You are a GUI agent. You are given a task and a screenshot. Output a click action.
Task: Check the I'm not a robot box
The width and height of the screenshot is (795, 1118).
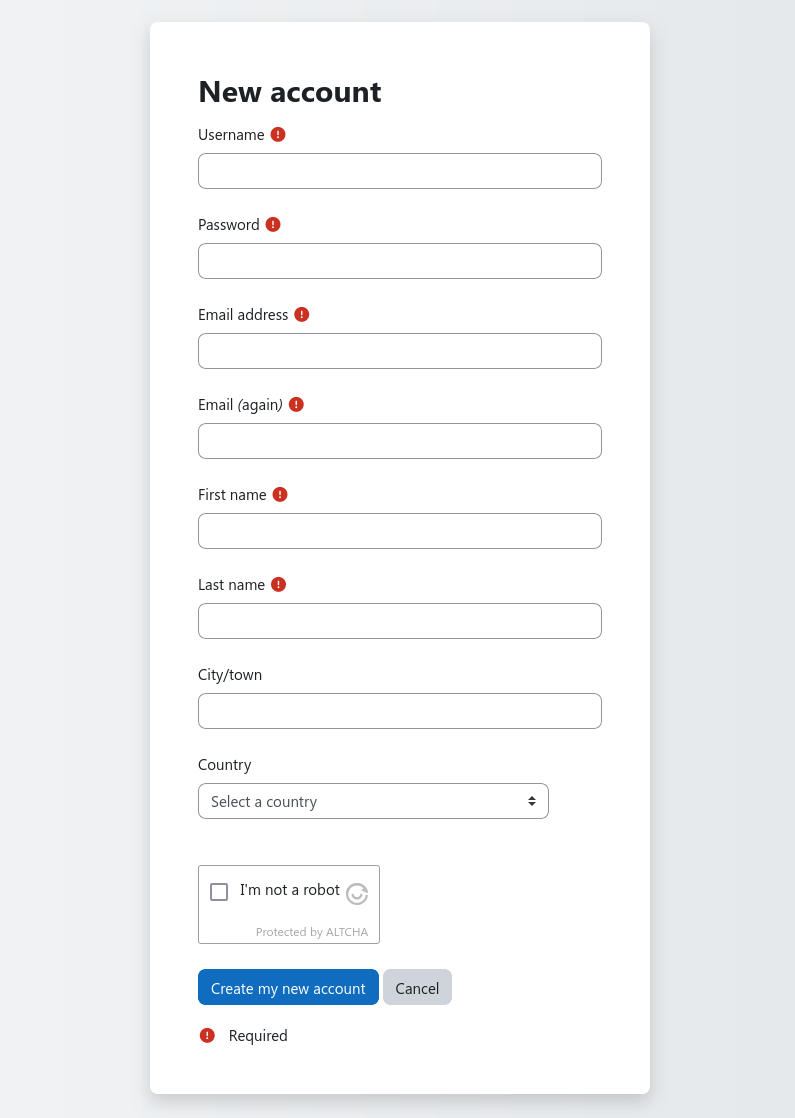219,892
